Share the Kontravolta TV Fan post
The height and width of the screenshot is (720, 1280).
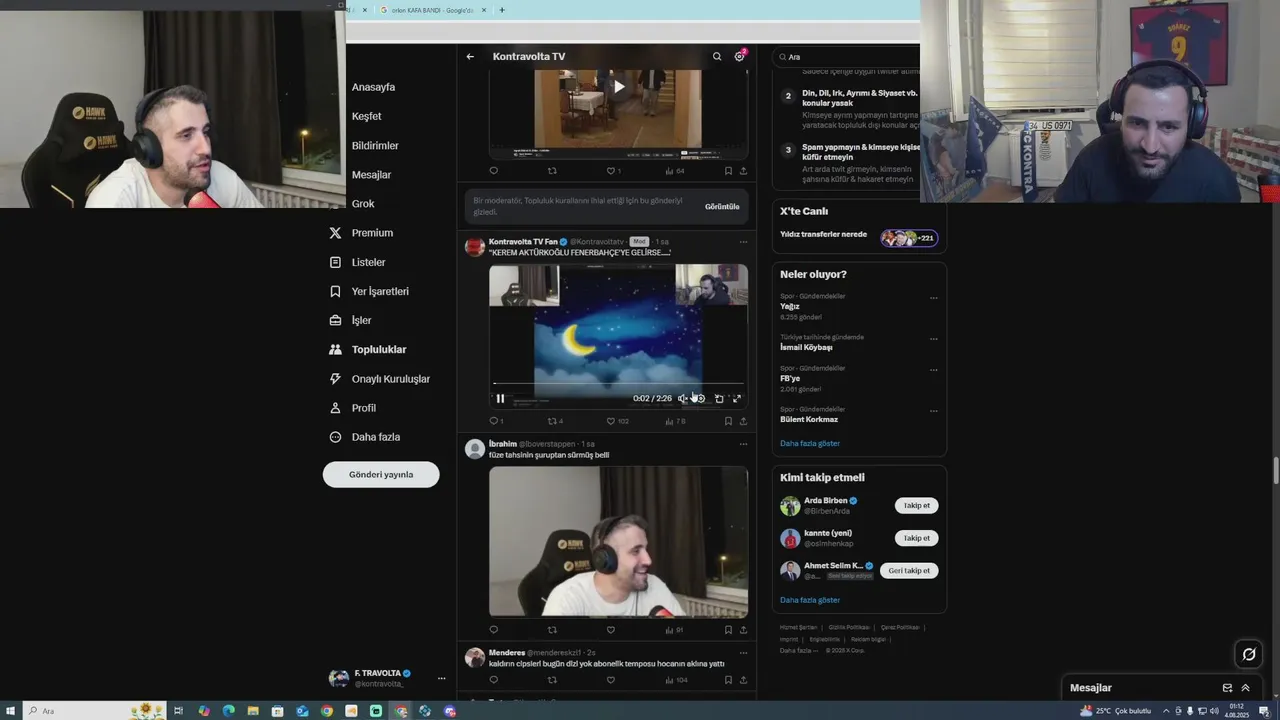pyautogui.click(x=743, y=421)
